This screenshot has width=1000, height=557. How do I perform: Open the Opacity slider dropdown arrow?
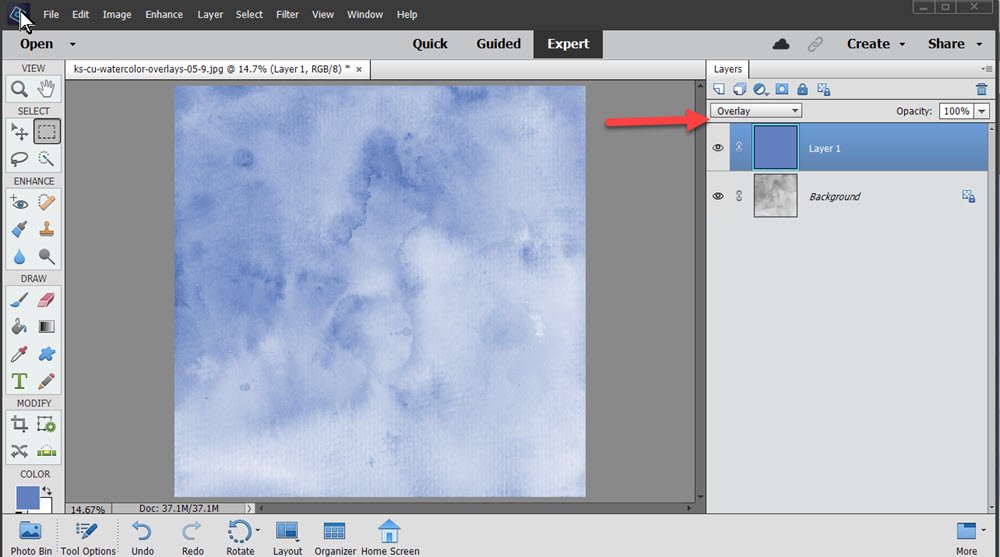(x=982, y=111)
